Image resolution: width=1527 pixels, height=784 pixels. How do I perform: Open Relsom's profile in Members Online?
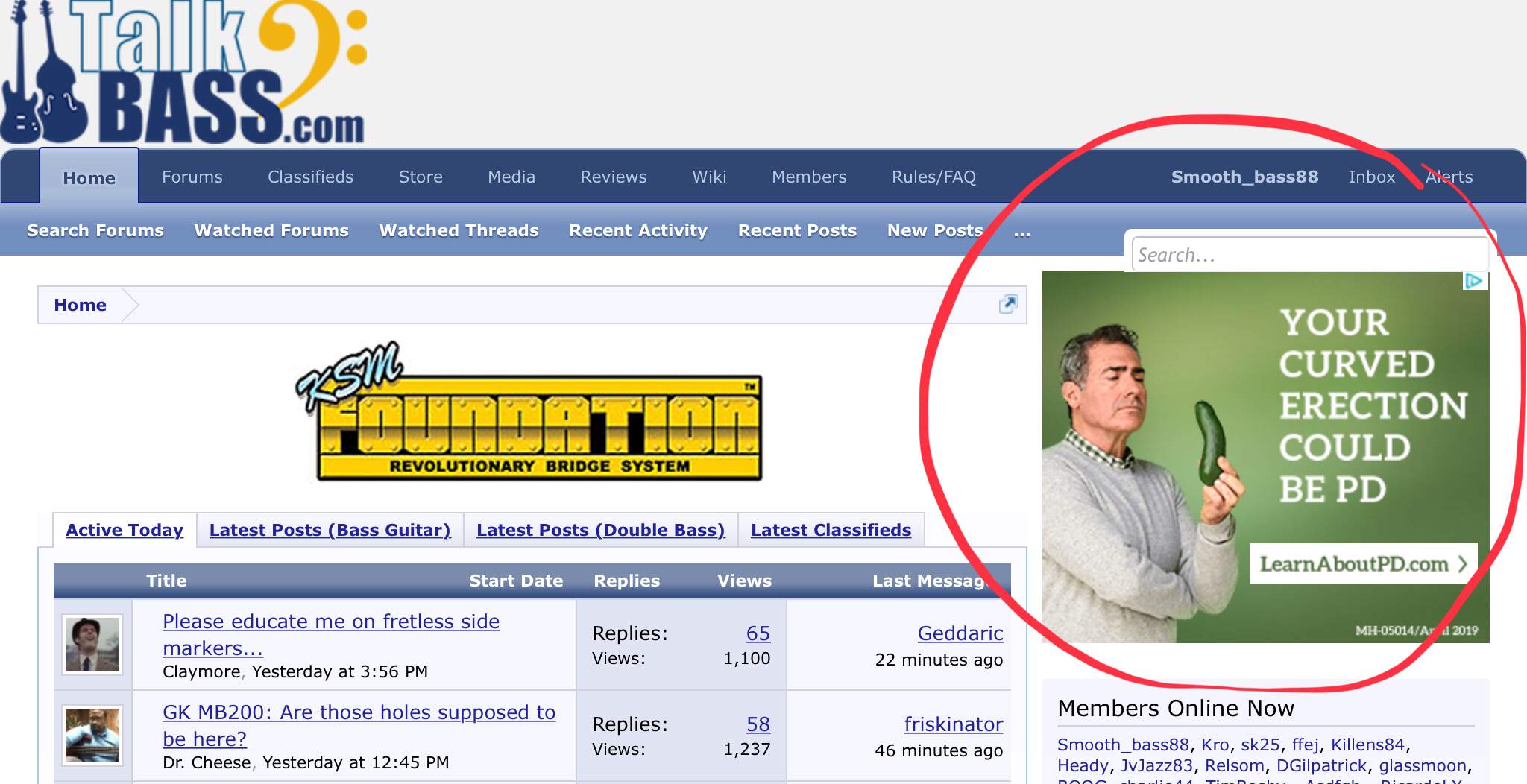[x=1235, y=765]
